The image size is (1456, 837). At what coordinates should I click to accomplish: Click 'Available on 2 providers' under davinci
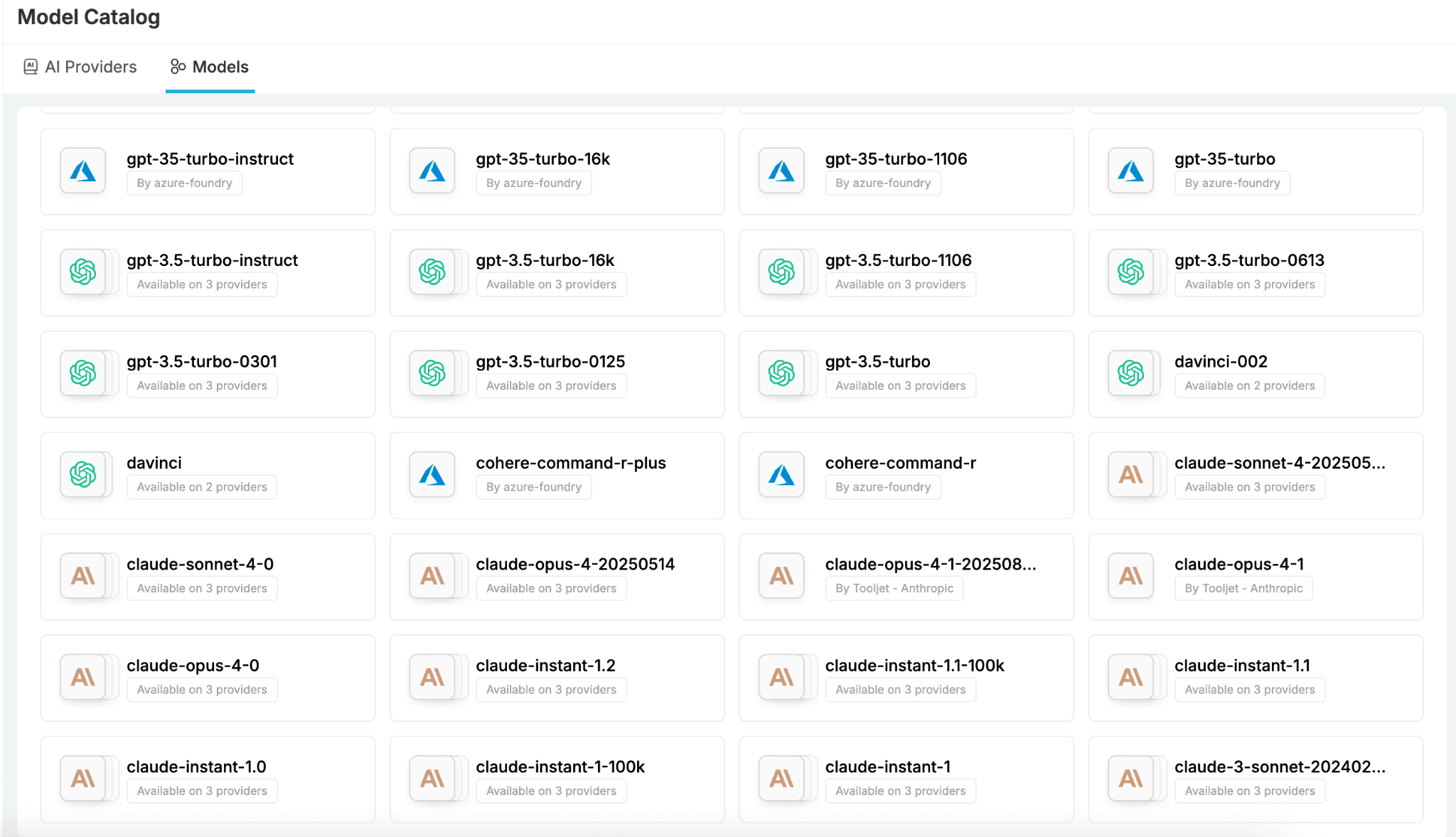pyautogui.click(x=202, y=487)
